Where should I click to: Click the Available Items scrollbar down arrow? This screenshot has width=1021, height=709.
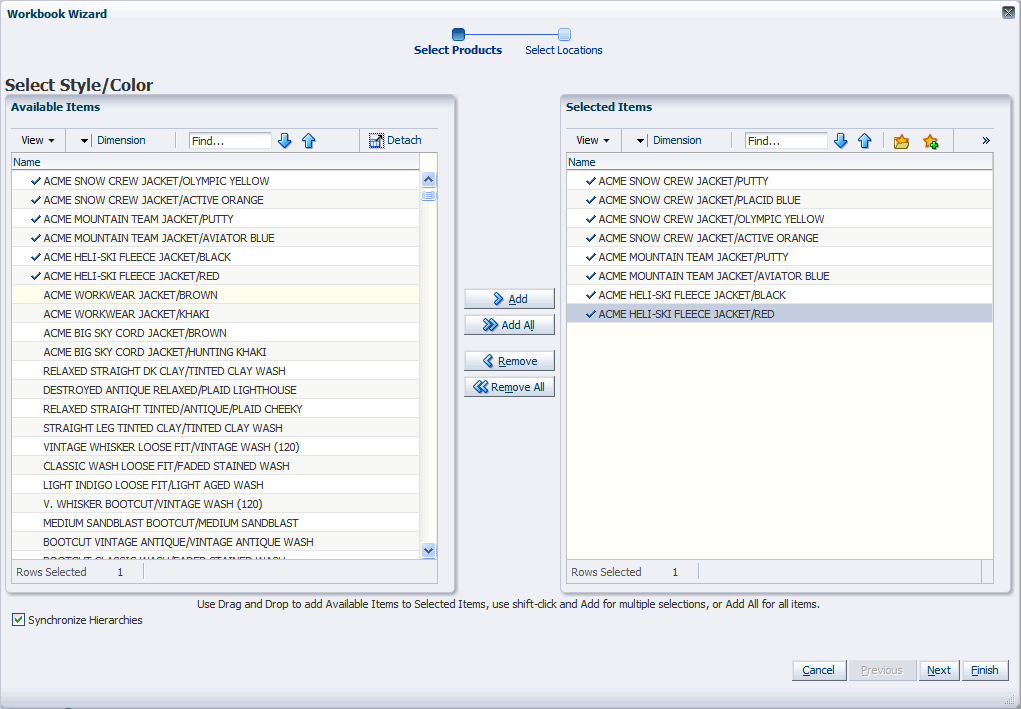428,550
